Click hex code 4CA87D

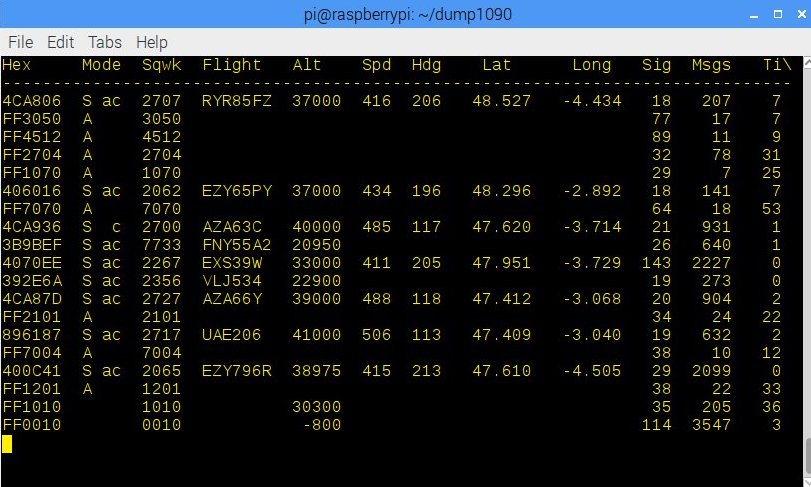[x=32, y=299]
